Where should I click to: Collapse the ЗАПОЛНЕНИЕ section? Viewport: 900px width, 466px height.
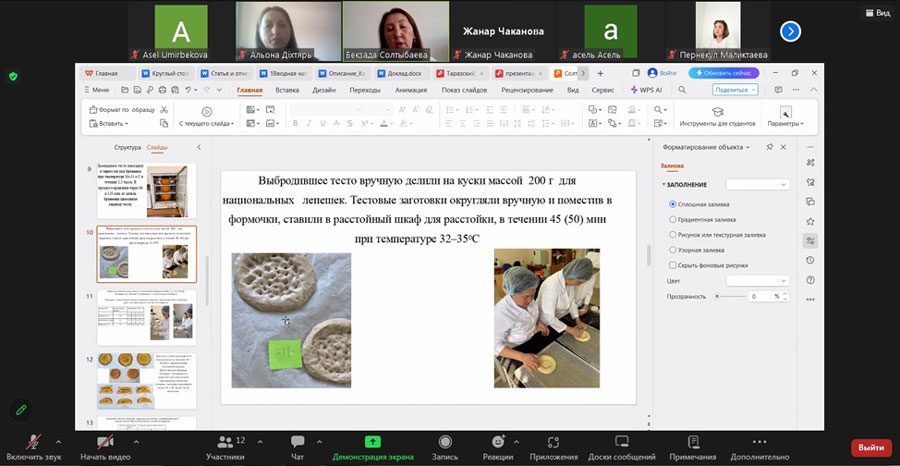[x=663, y=185]
